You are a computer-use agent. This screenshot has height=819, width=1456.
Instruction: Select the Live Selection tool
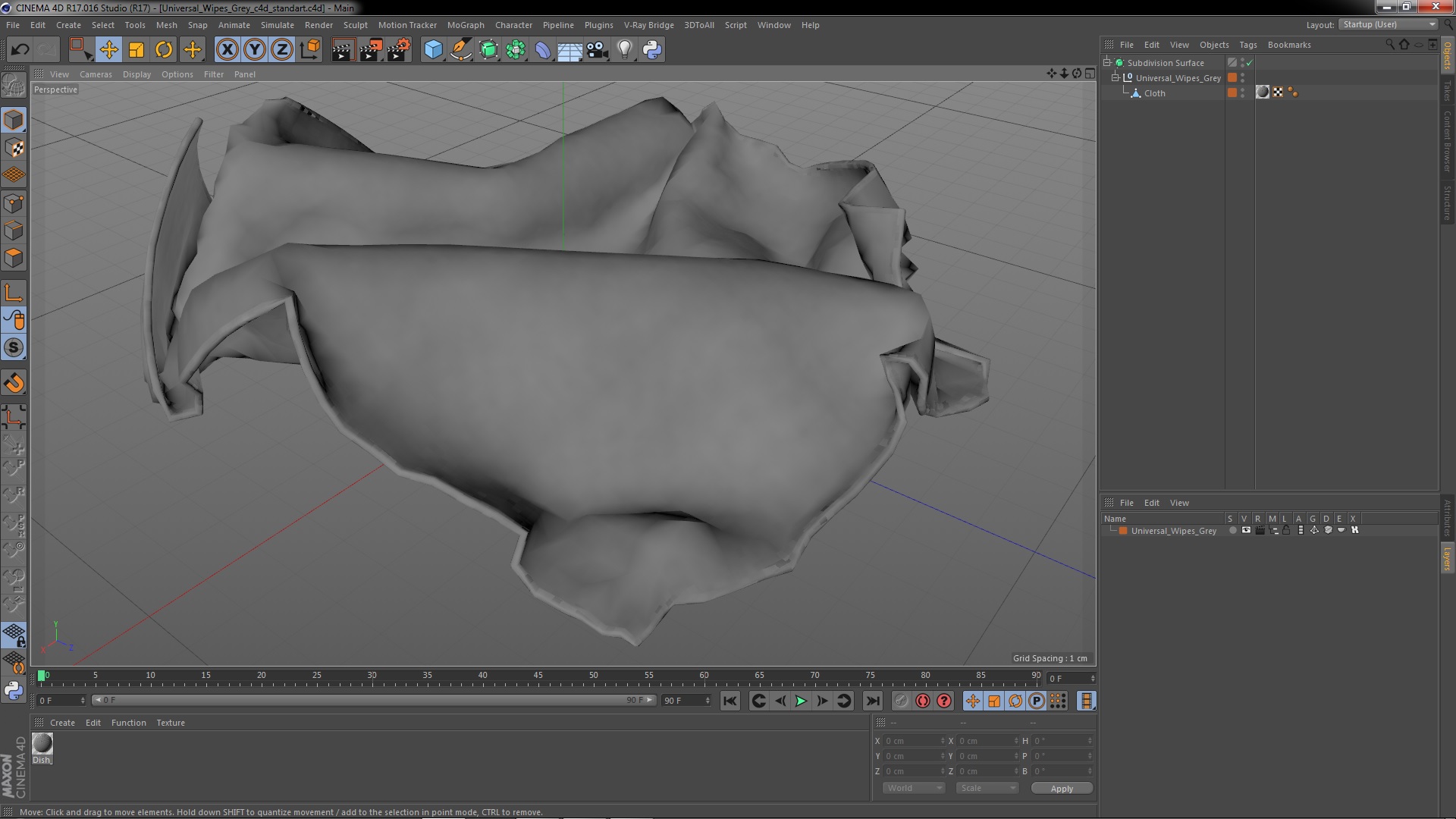pos(80,50)
